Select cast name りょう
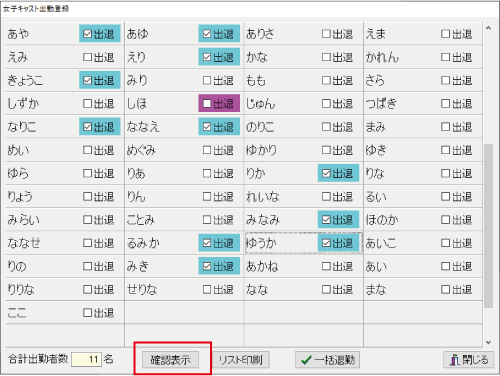500x376 pixels. tap(20, 197)
